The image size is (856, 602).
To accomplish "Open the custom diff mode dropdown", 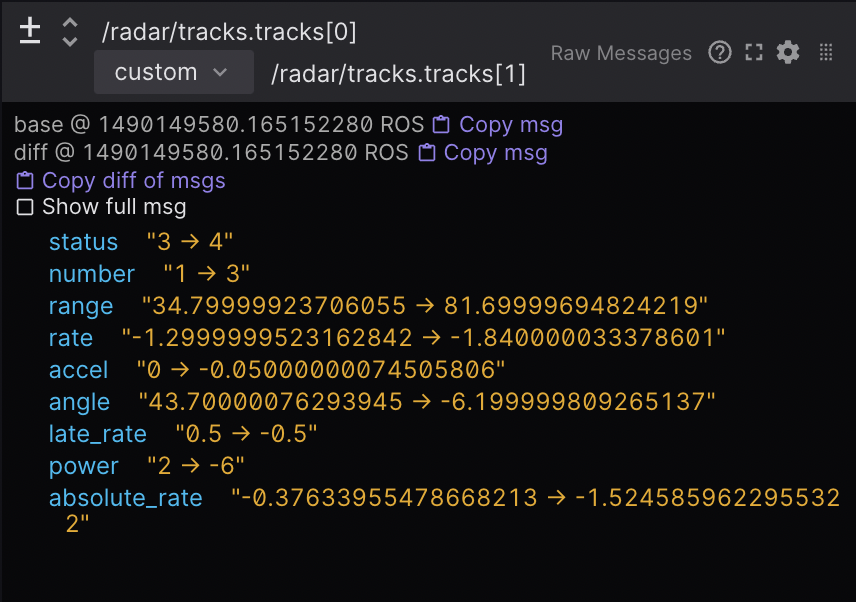I will point(173,72).
